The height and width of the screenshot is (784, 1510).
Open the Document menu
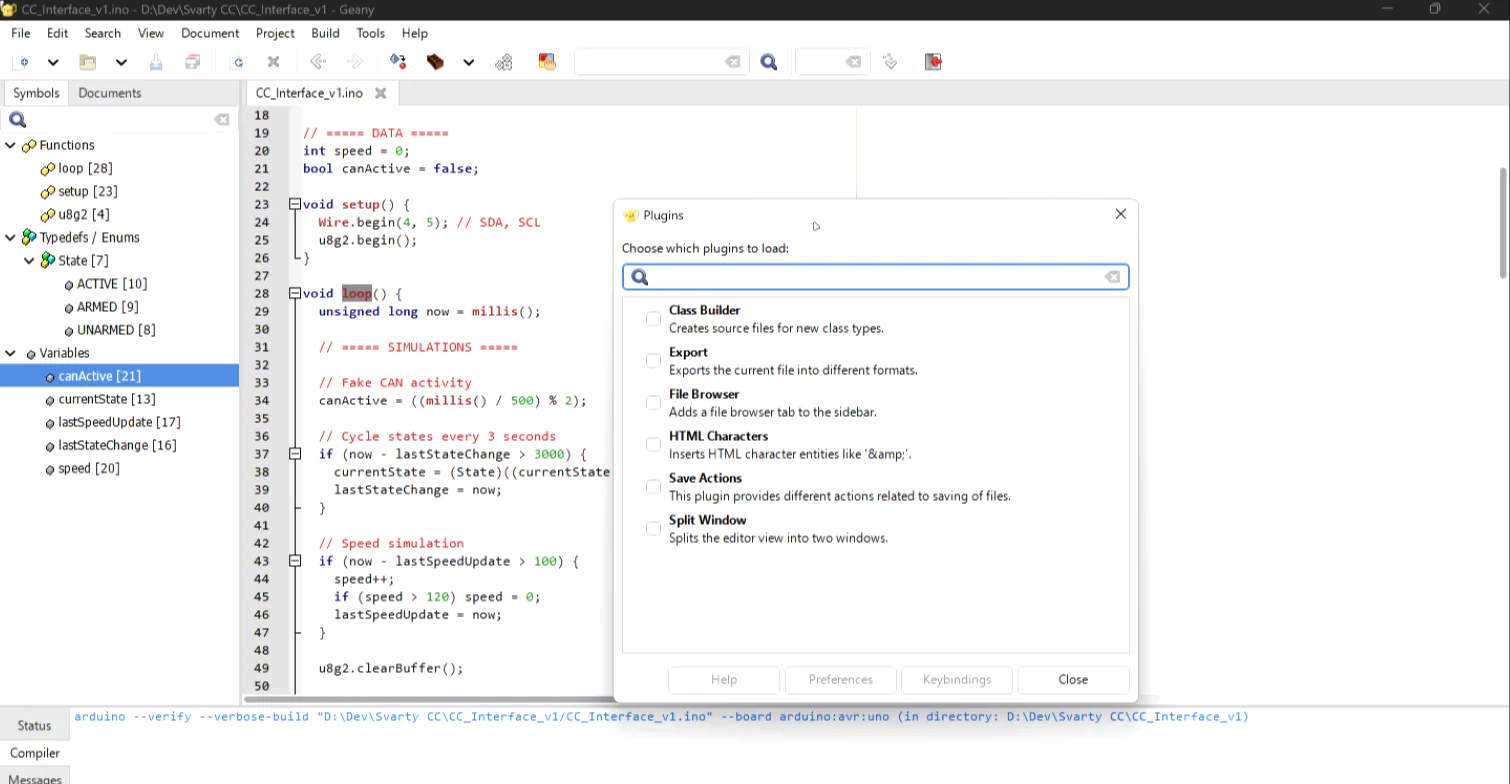coord(210,33)
